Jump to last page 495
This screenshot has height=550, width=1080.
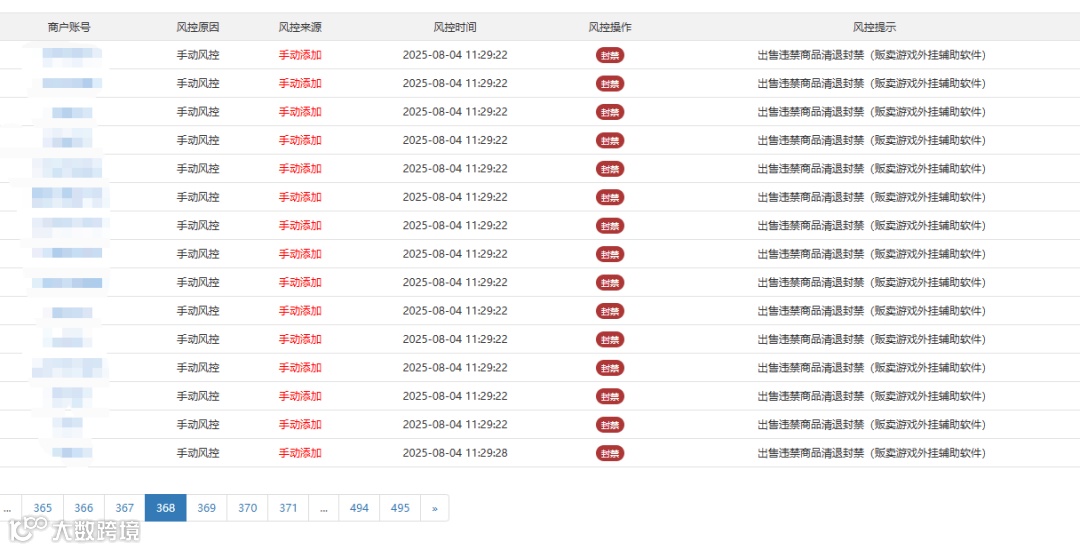pos(400,508)
